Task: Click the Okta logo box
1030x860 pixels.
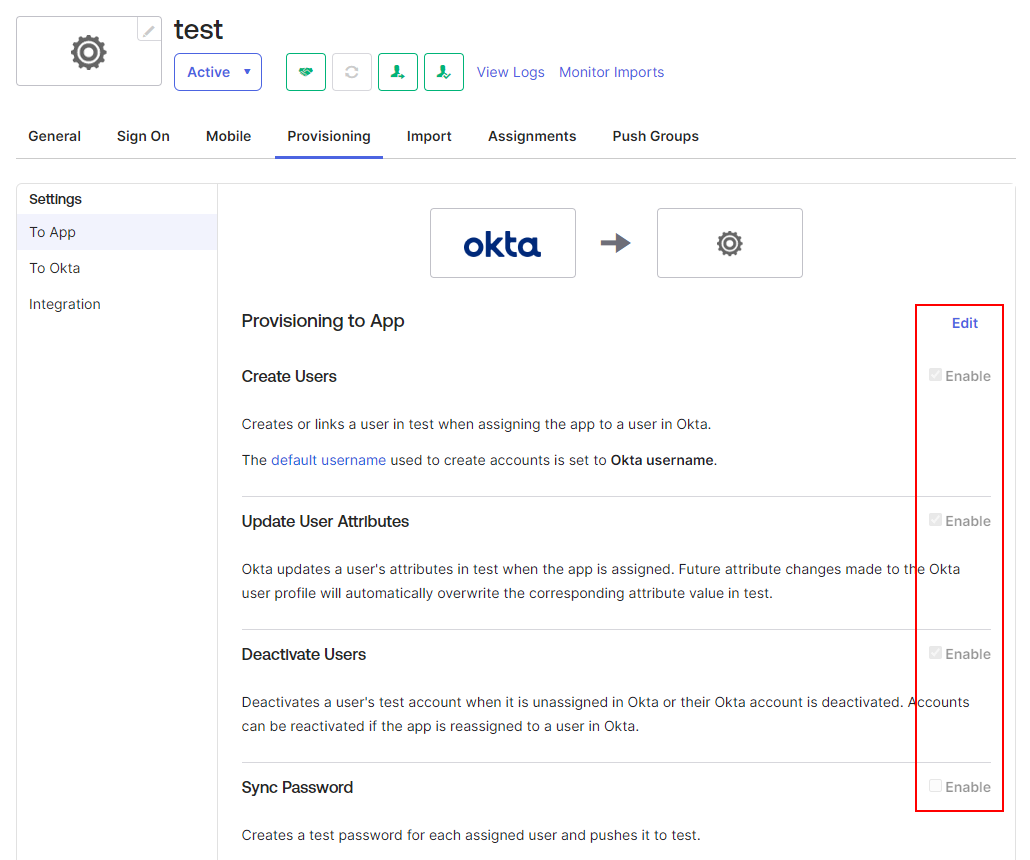Action: point(502,243)
